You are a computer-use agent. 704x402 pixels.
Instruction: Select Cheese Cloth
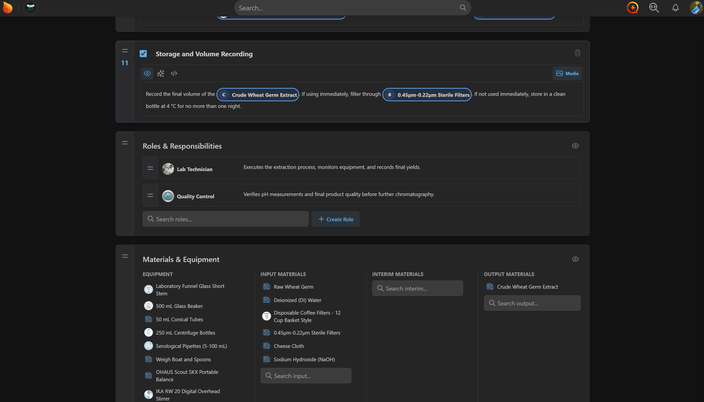(x=289, y=346)
